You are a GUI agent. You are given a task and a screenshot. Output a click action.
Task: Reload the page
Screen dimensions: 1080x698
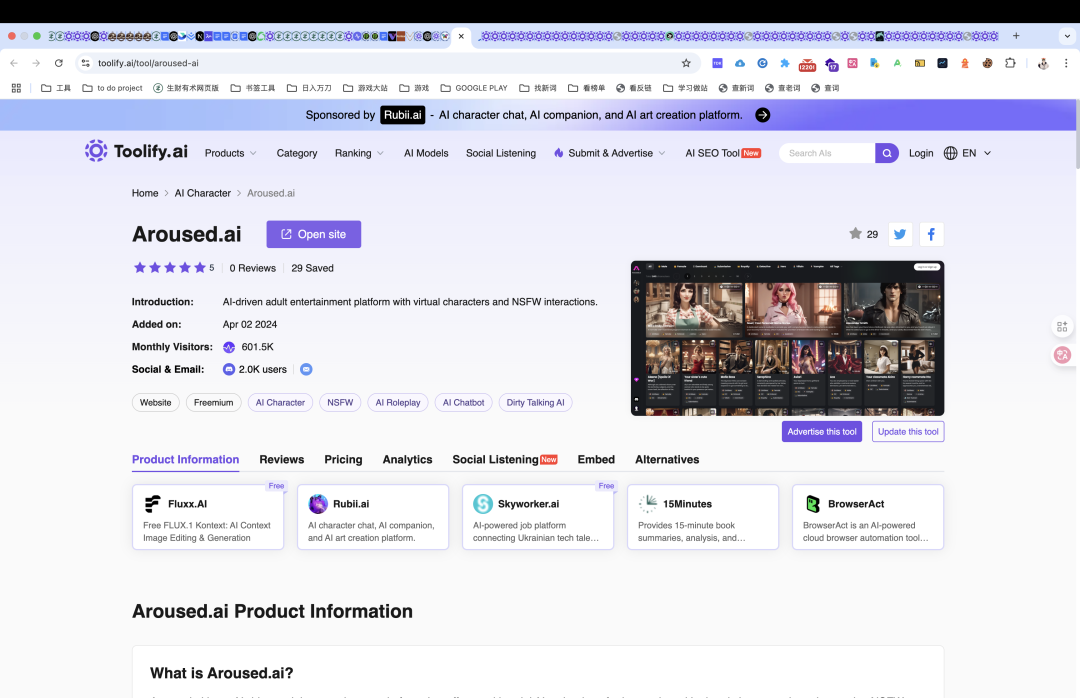click(59, 63)
